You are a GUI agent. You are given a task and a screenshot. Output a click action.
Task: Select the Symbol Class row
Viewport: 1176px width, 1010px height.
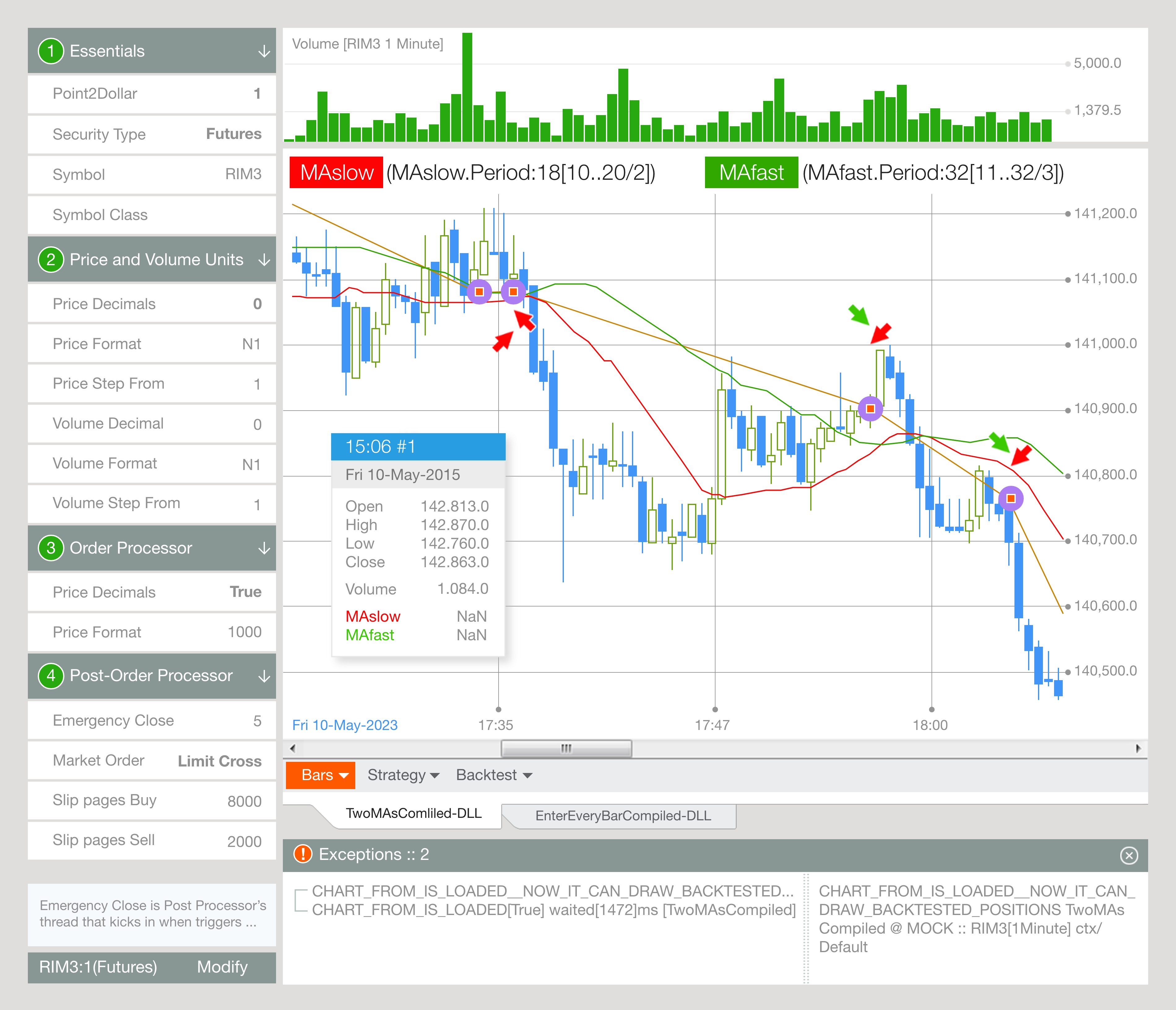(152, 215)
